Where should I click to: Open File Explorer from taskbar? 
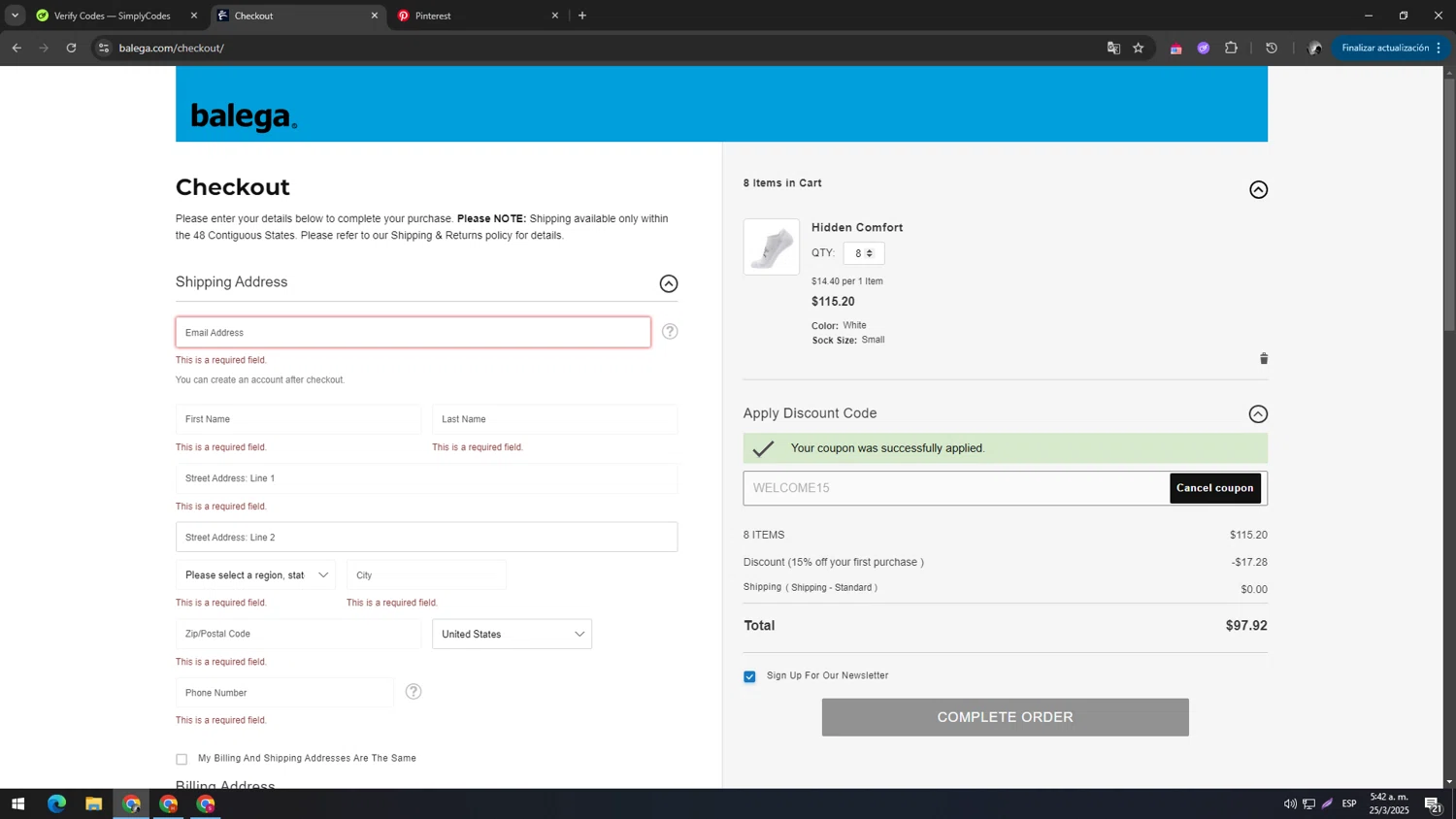tap(93, 803)
